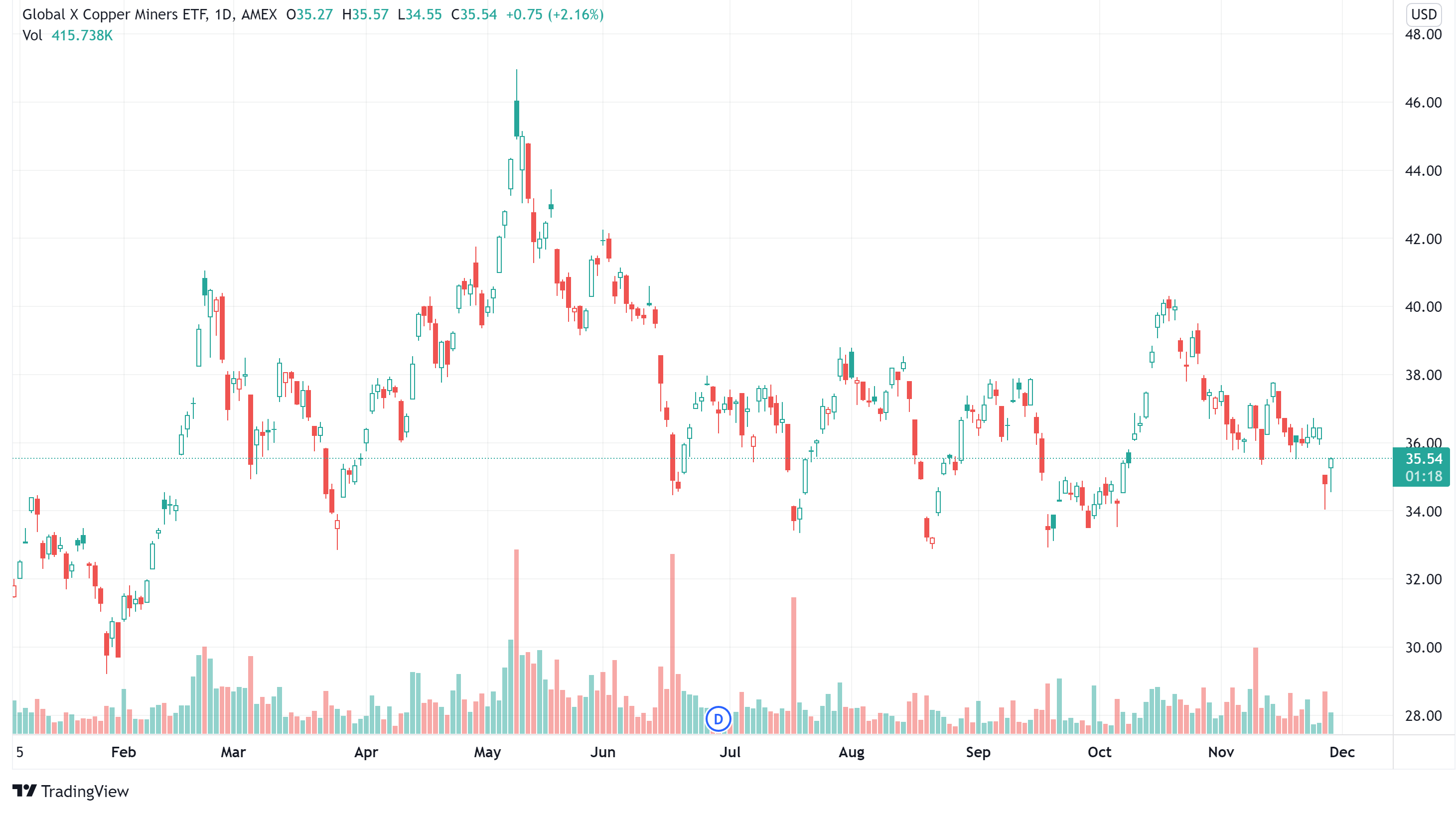Click the change value +0.75 (+2.16%)
The image size is (1456, 813).
555,14
